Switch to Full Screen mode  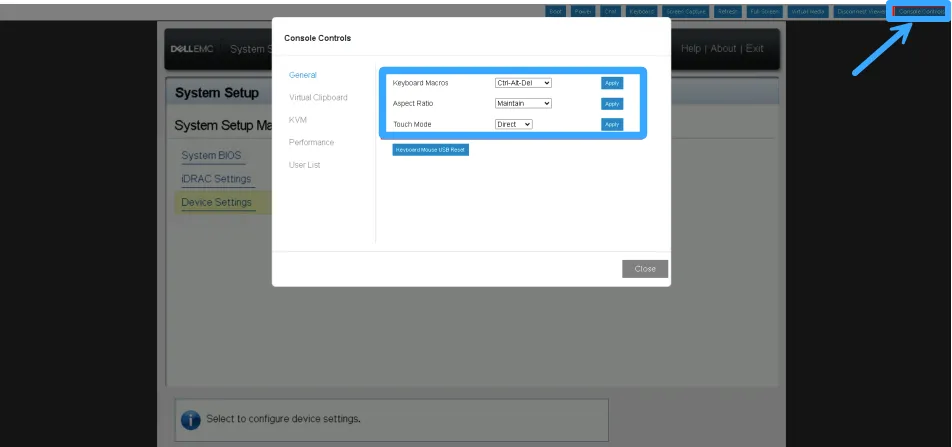coord(764,11)
